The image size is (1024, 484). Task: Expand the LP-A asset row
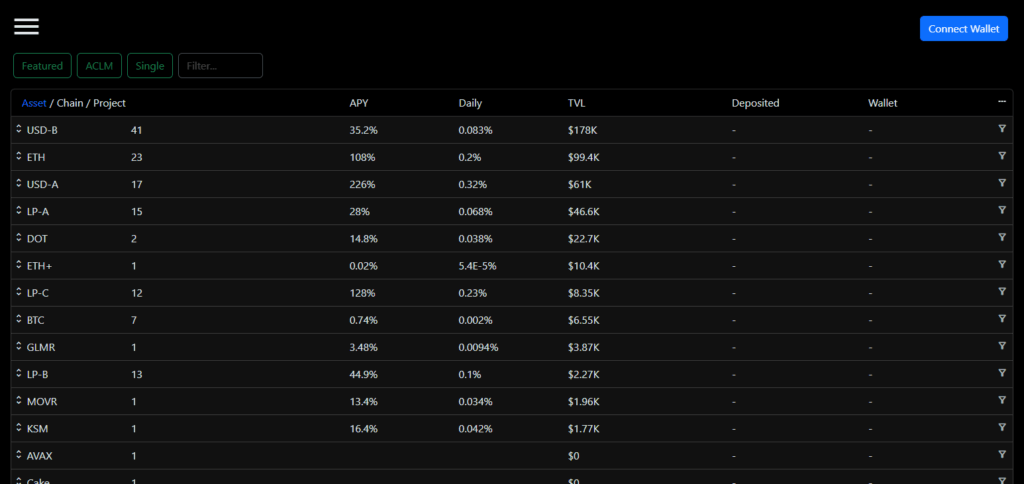19,211
